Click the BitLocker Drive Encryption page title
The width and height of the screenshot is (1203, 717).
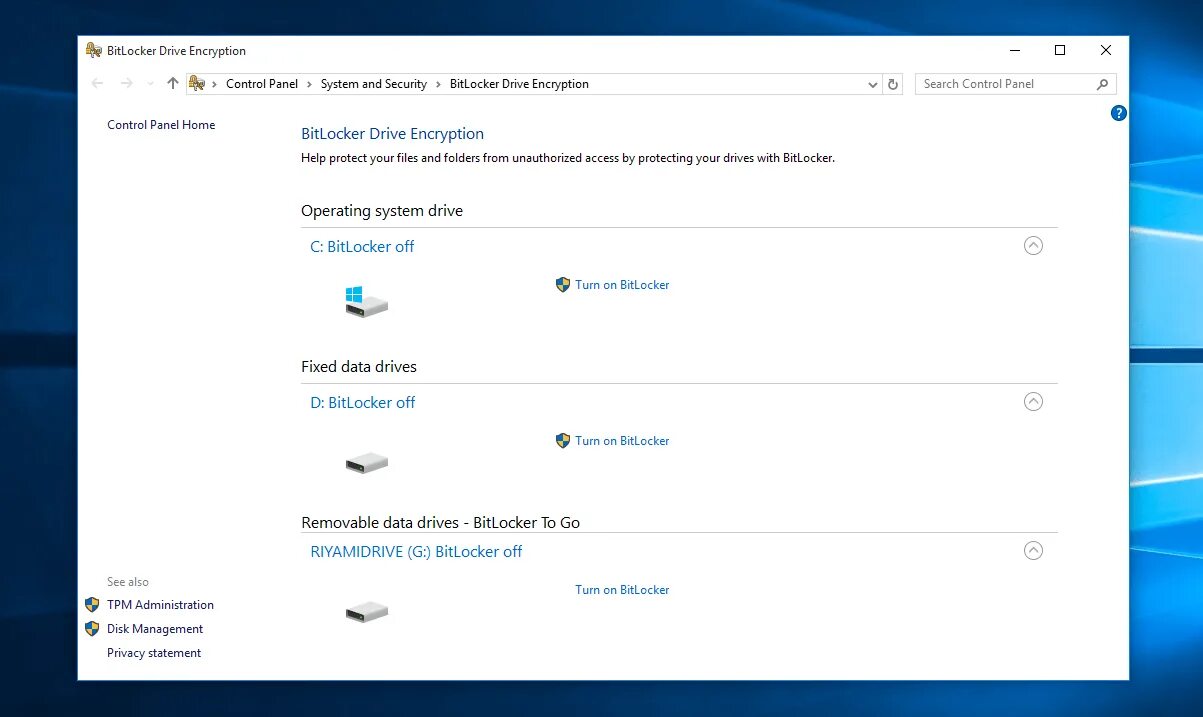coord(392,134)
